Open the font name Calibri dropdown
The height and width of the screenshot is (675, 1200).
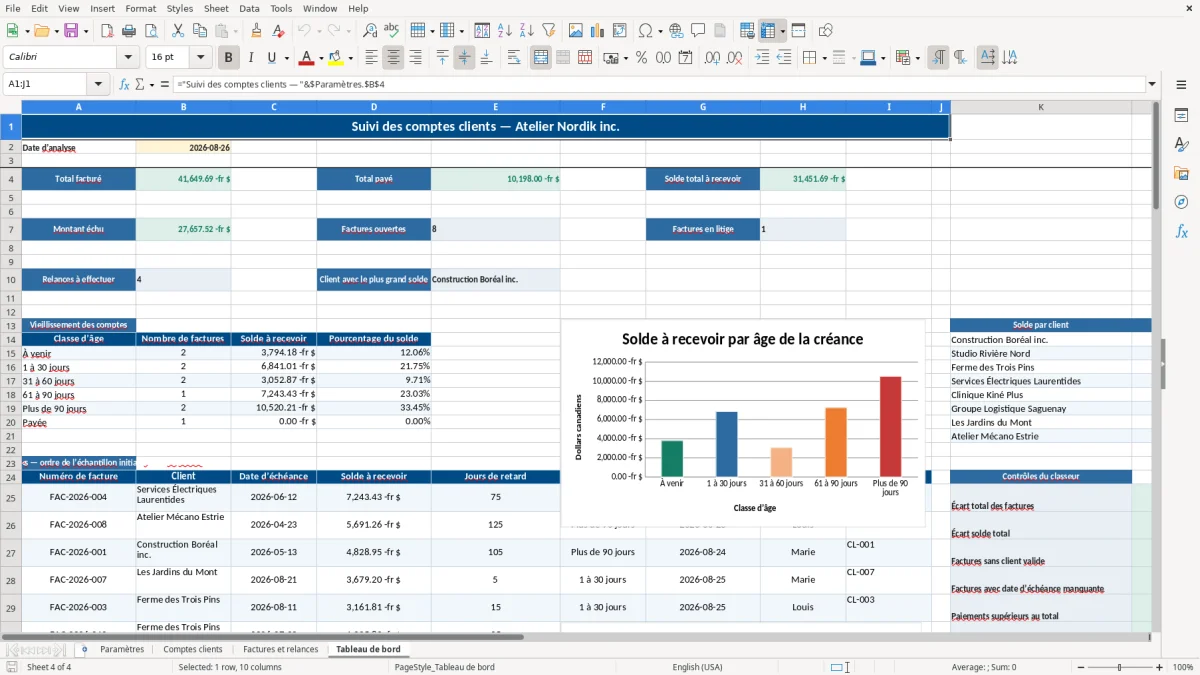click(127, 58)
